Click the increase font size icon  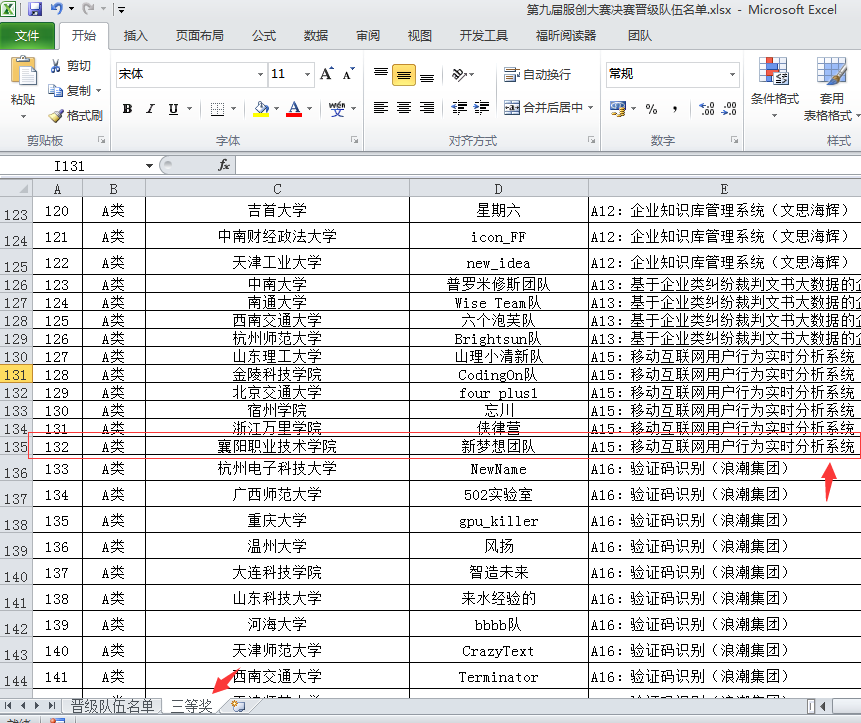(326, 74)
